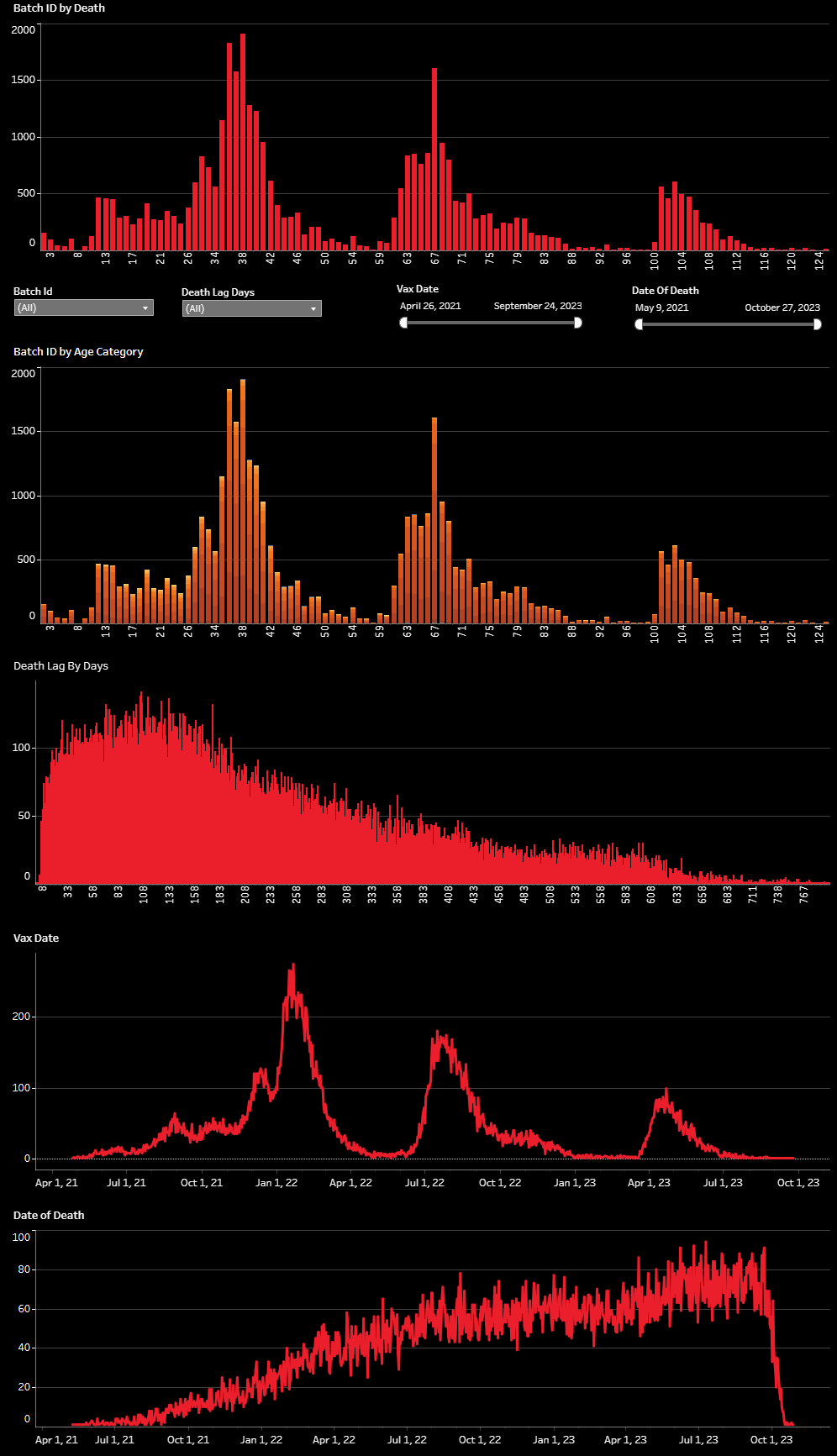The height and width of the screenshot is (1456, 837).
Task: Select 'Oct 1, 23' axis label on Vax Date chart
Action: (x=798, y=1182)
